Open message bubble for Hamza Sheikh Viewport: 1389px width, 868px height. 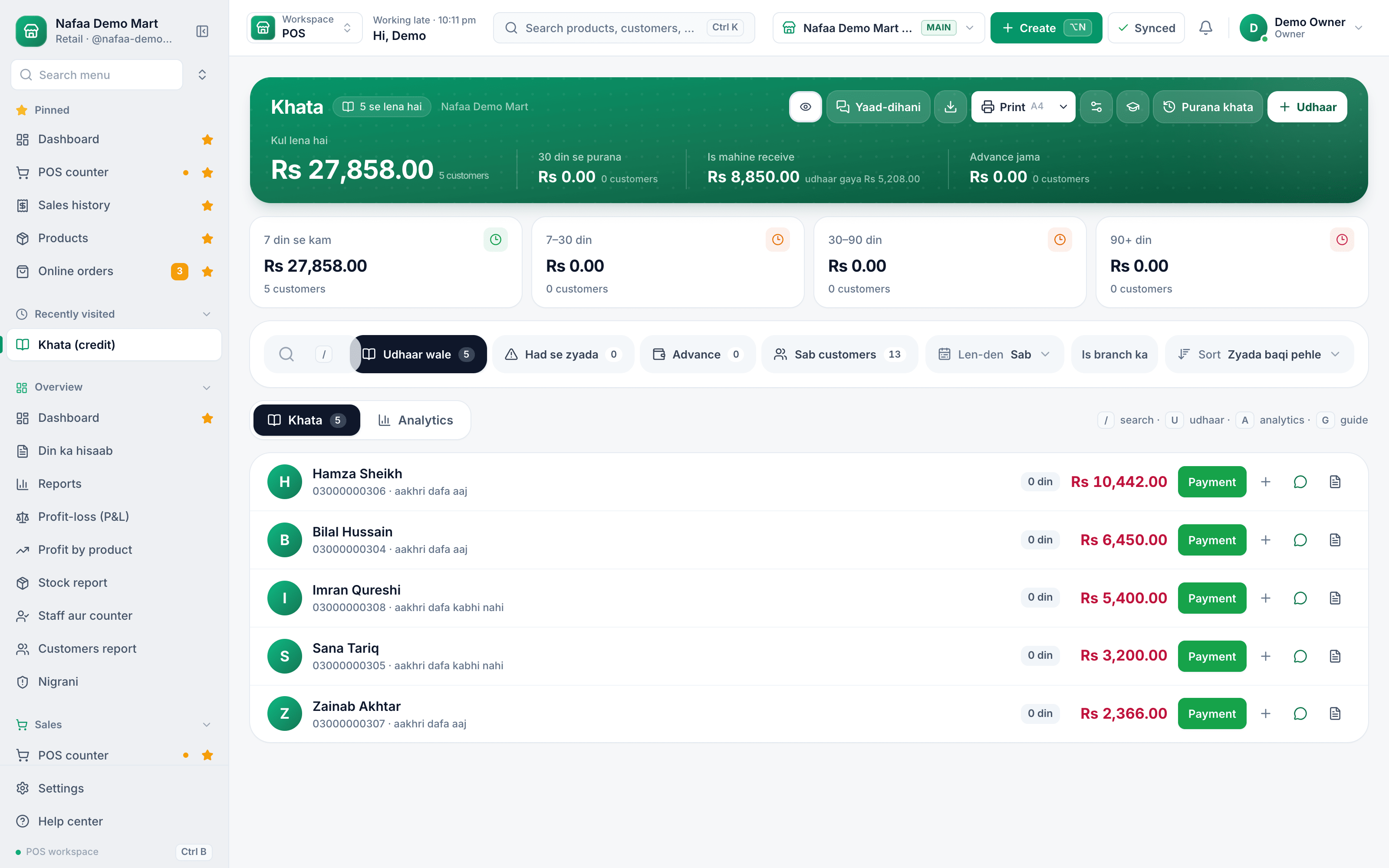click(1300, 482)
